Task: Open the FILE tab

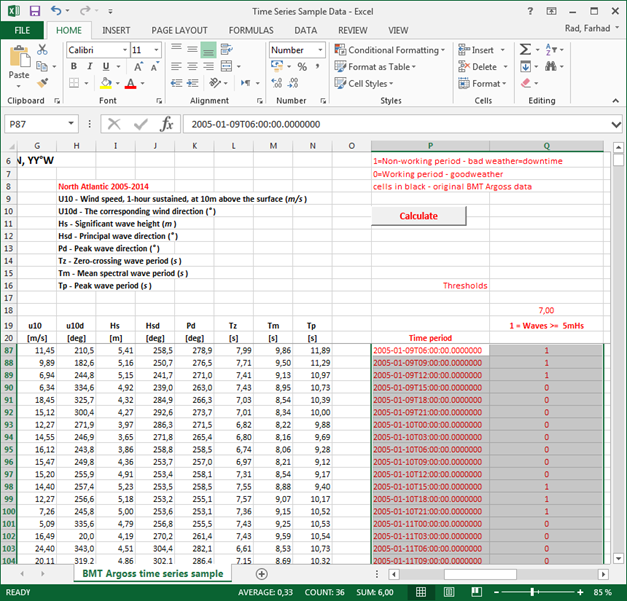Action: coord(22,30)
